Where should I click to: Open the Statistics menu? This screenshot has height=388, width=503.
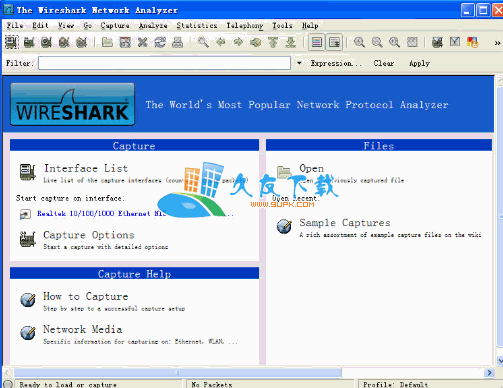[197, 25]
